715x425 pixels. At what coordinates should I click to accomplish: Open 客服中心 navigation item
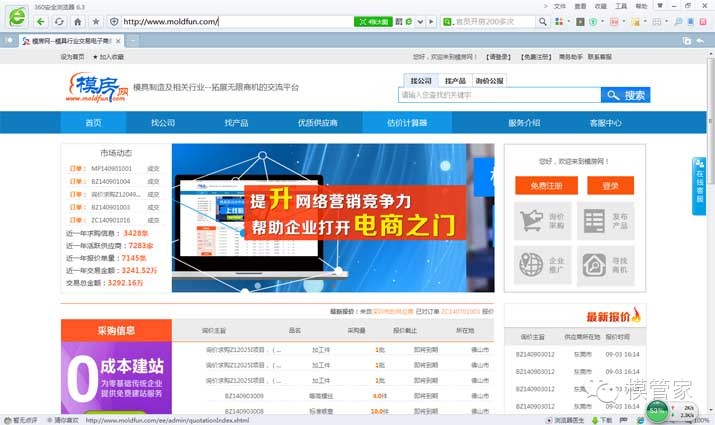(606, 123)
